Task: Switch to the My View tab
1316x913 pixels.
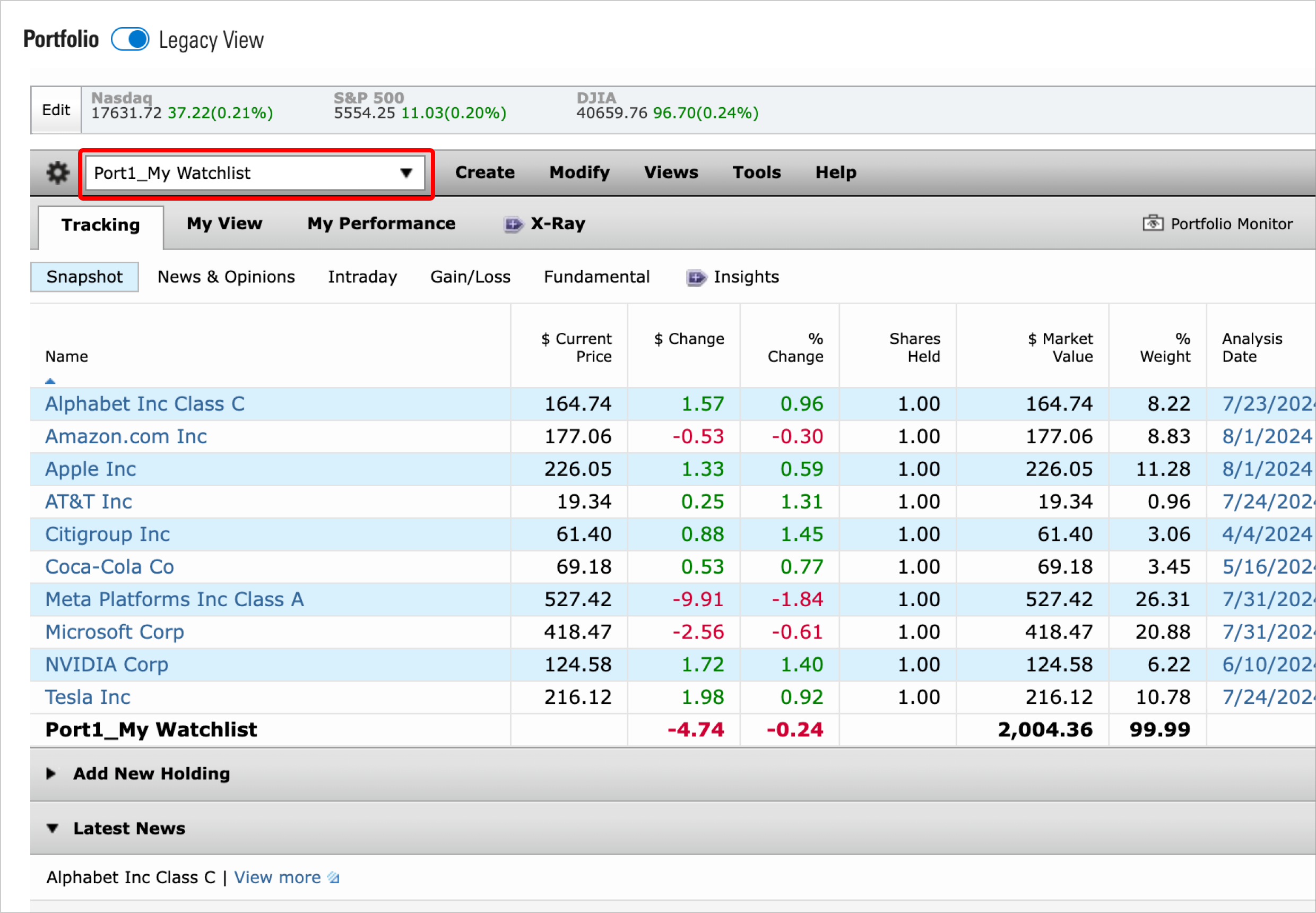Action: [x=224, y=223]
